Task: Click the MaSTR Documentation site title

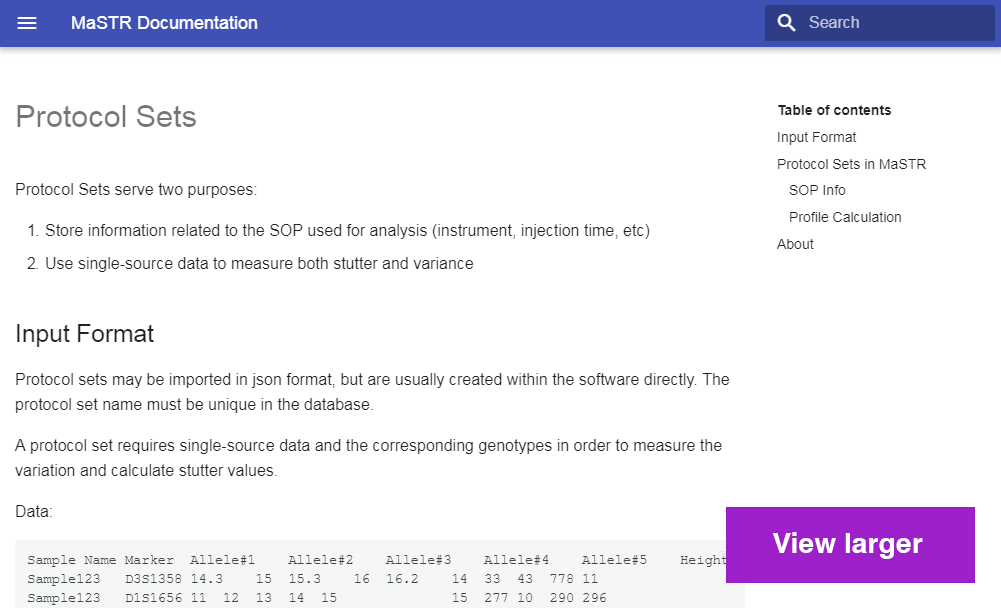Action: tap(164, 23)
